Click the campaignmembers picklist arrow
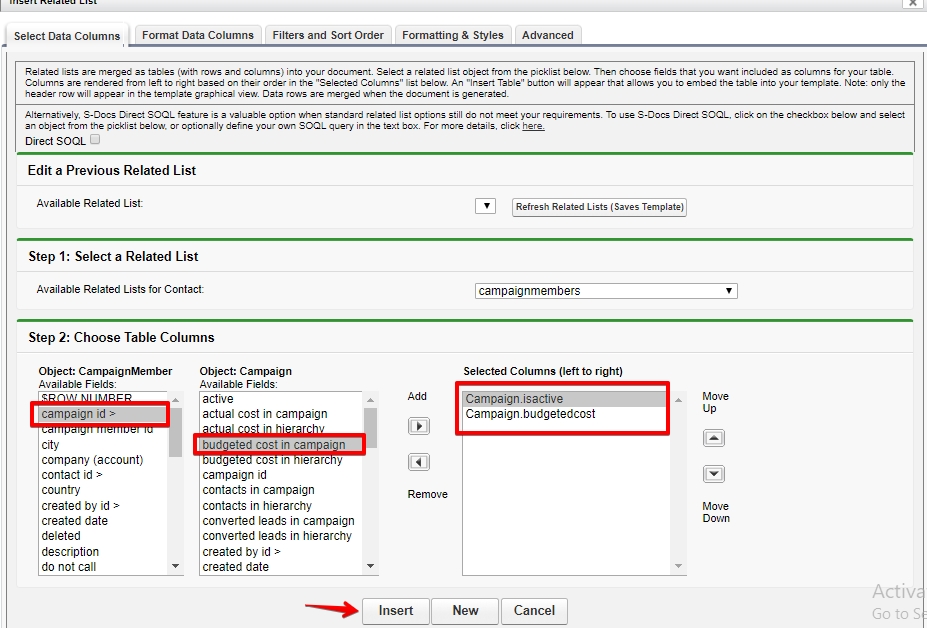The height and width of the screenshot is (628, 927). point(728,289)
